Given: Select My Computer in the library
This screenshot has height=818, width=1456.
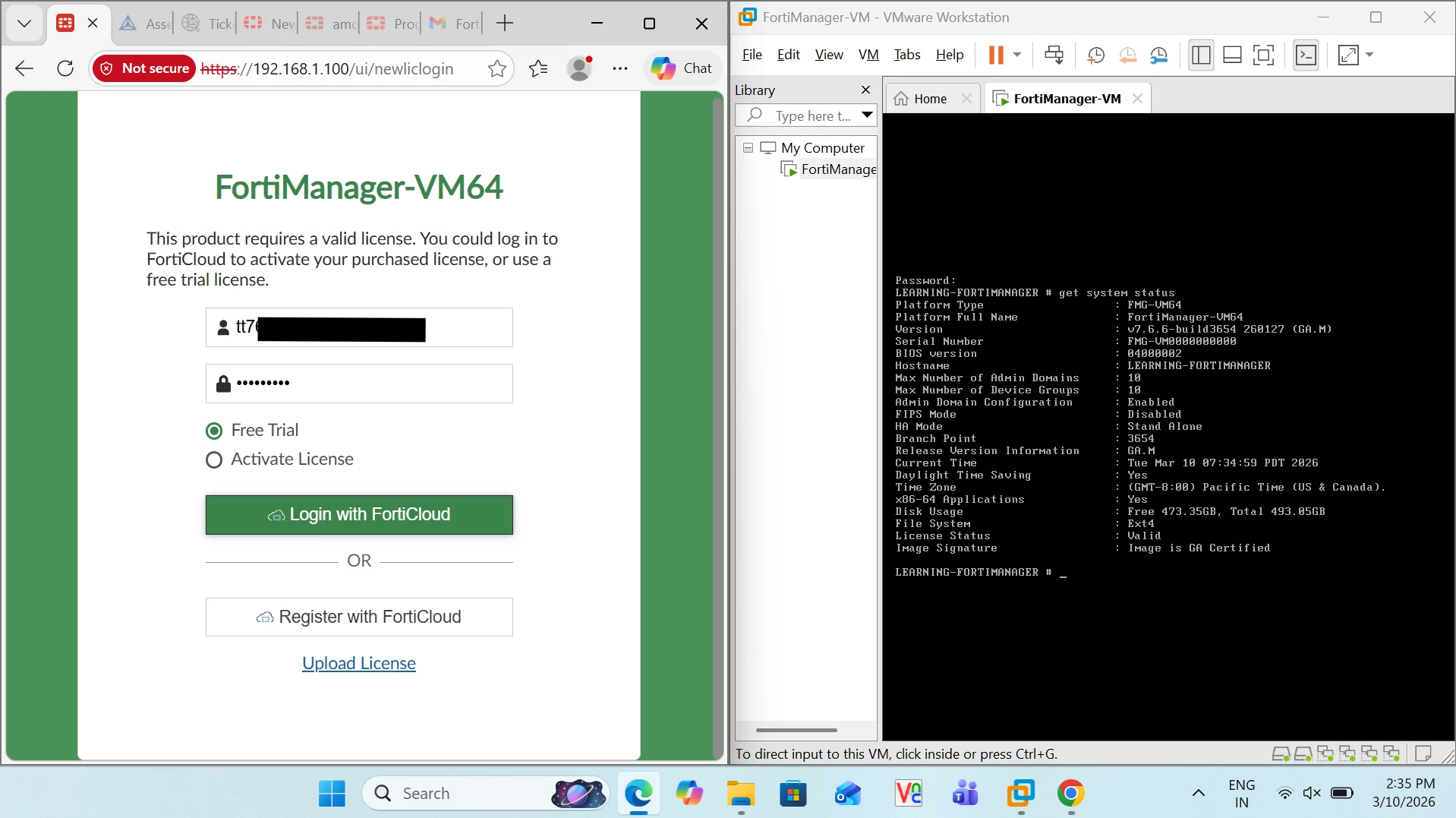Looking at the screenshot, I should (823, 147).
